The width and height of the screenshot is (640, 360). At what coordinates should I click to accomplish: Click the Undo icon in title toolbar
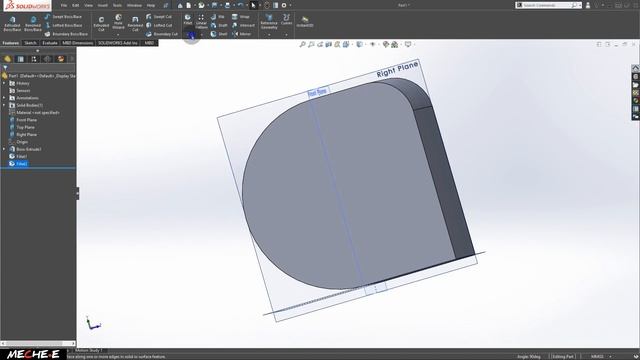click(240, 5)
